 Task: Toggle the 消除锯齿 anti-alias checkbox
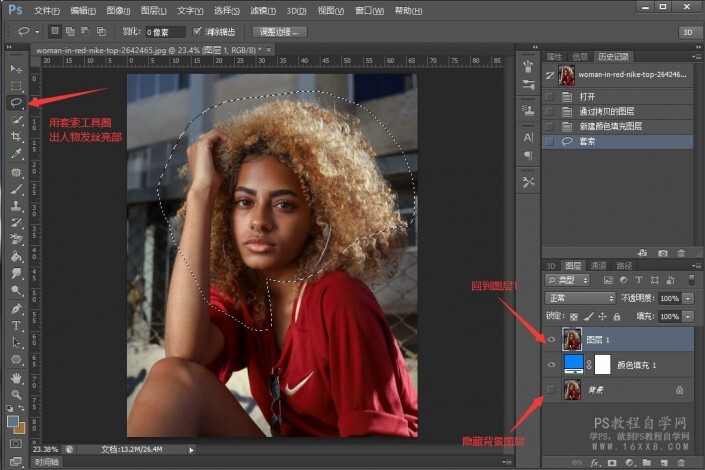coord(196,32)
